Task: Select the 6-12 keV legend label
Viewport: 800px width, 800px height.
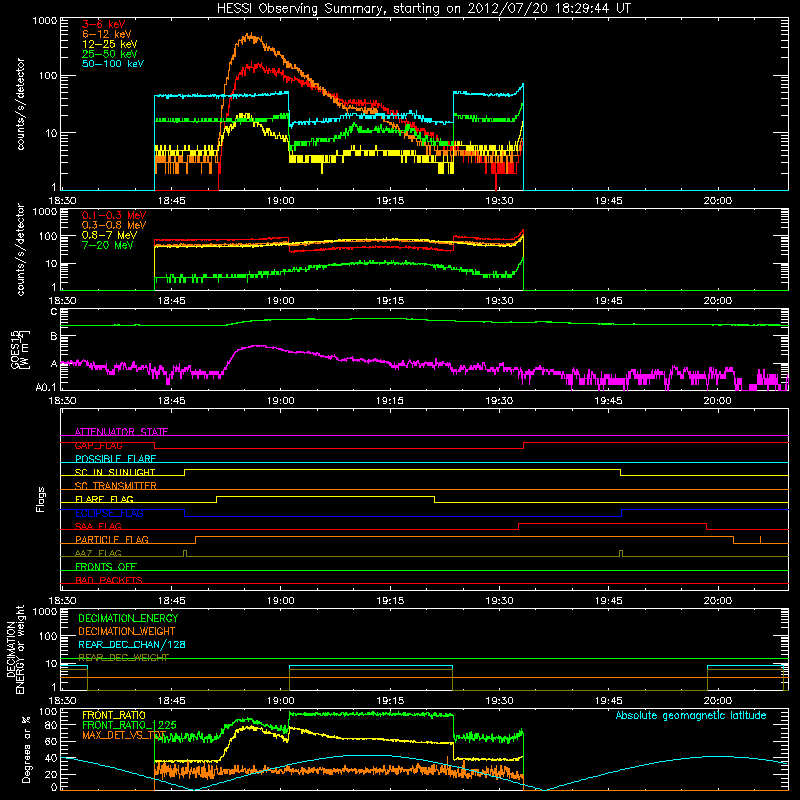Action: (107, 34)
